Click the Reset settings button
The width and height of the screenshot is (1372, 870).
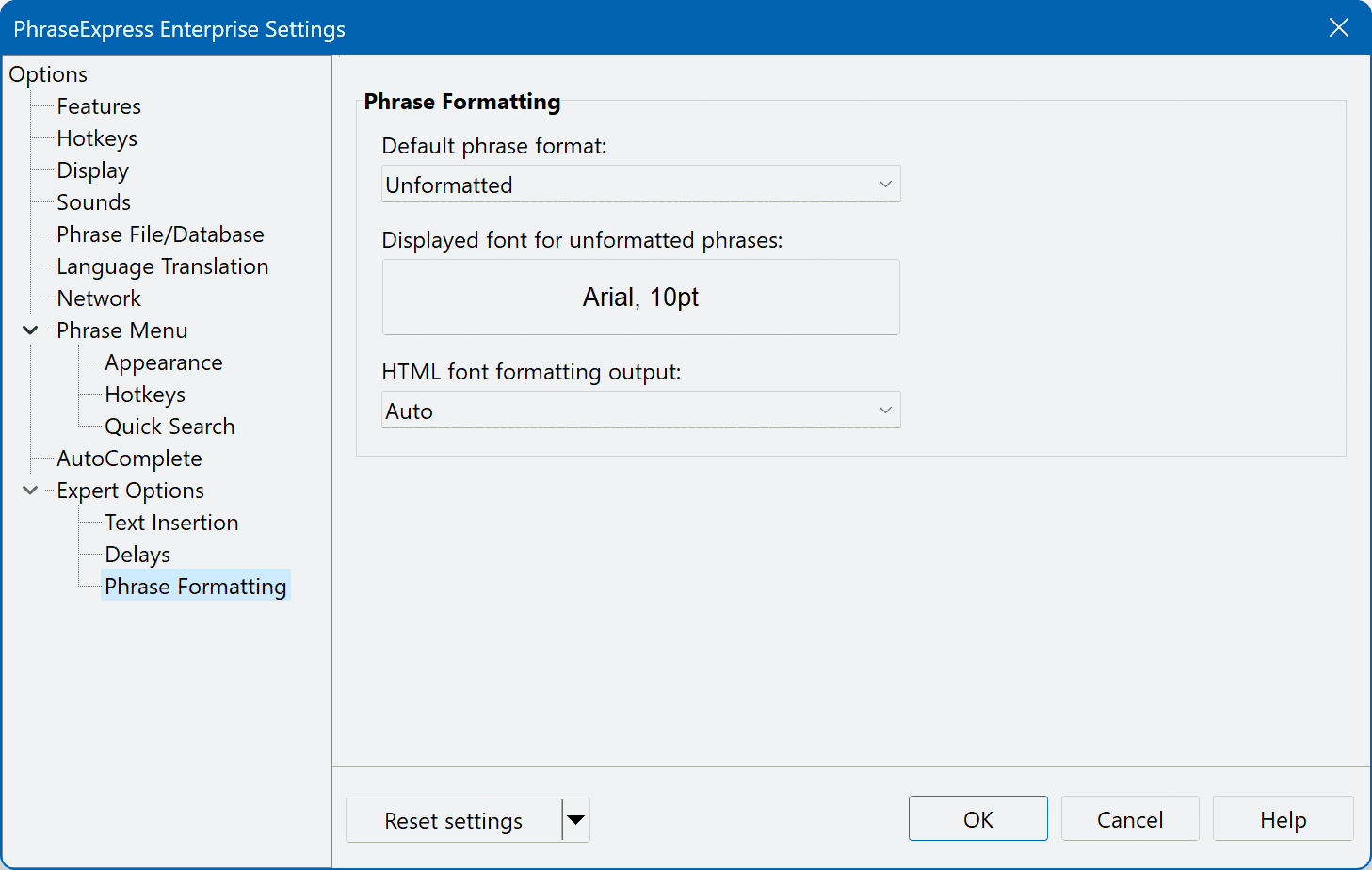coord(453,820)
